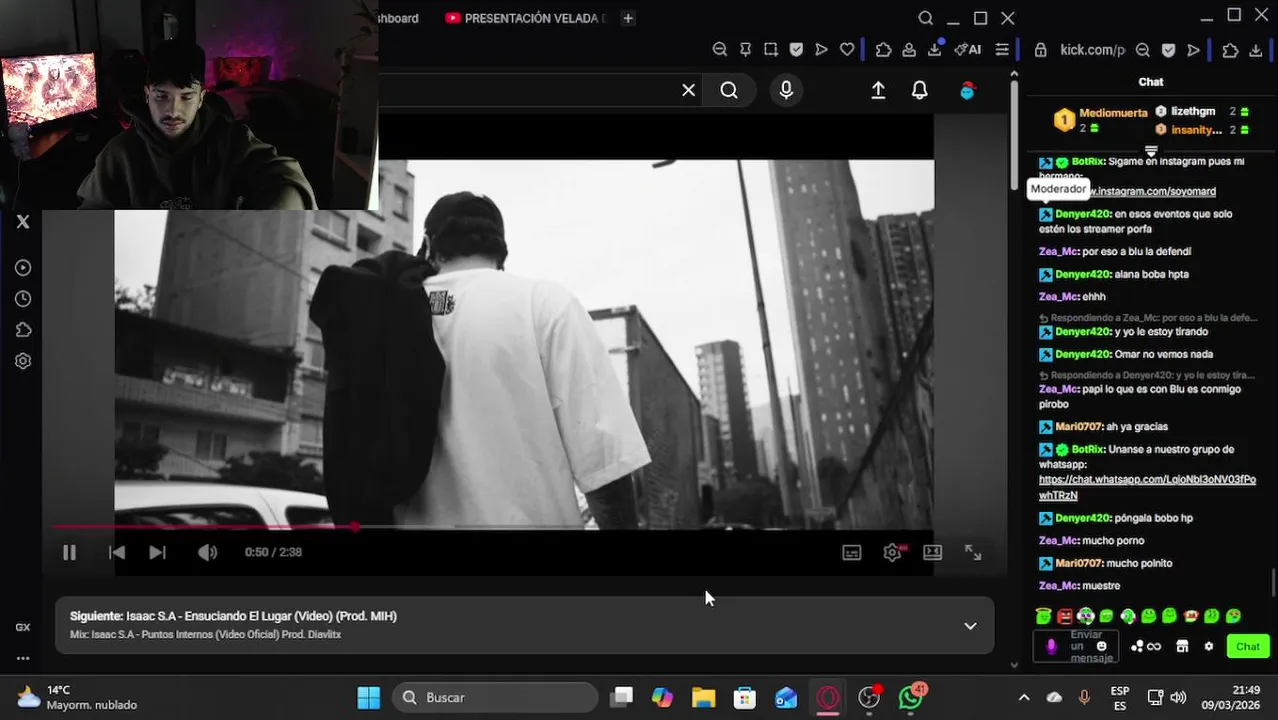
Task: Open send/flow arrow in main toolbar
Action: (x=821, y=50)
